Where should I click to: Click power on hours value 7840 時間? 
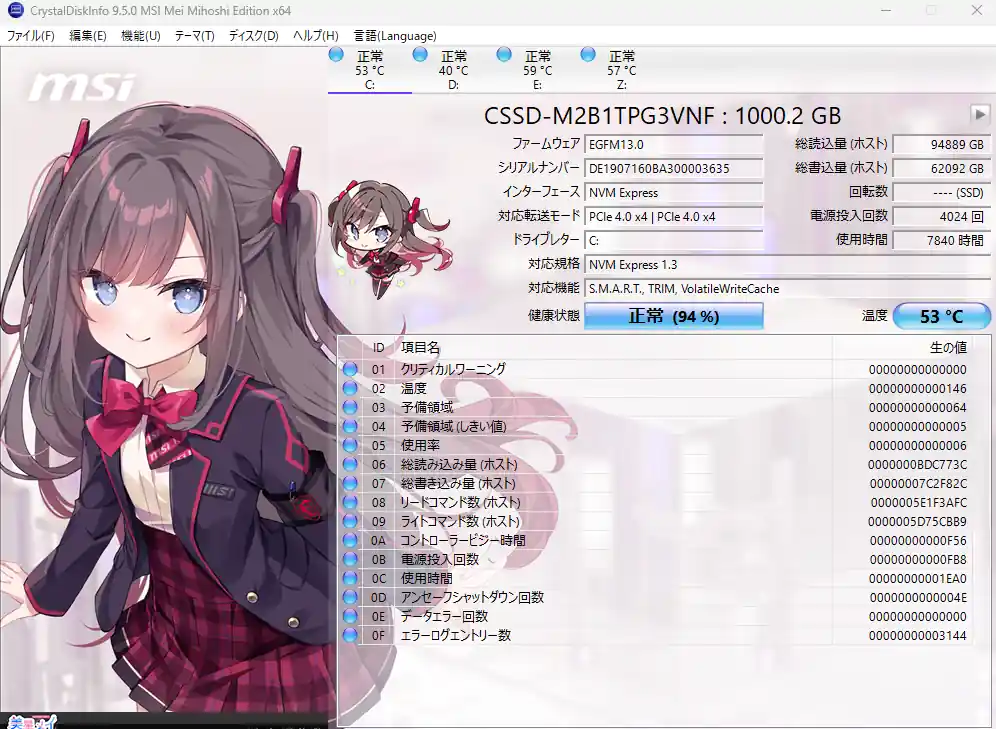click(941, 241)
